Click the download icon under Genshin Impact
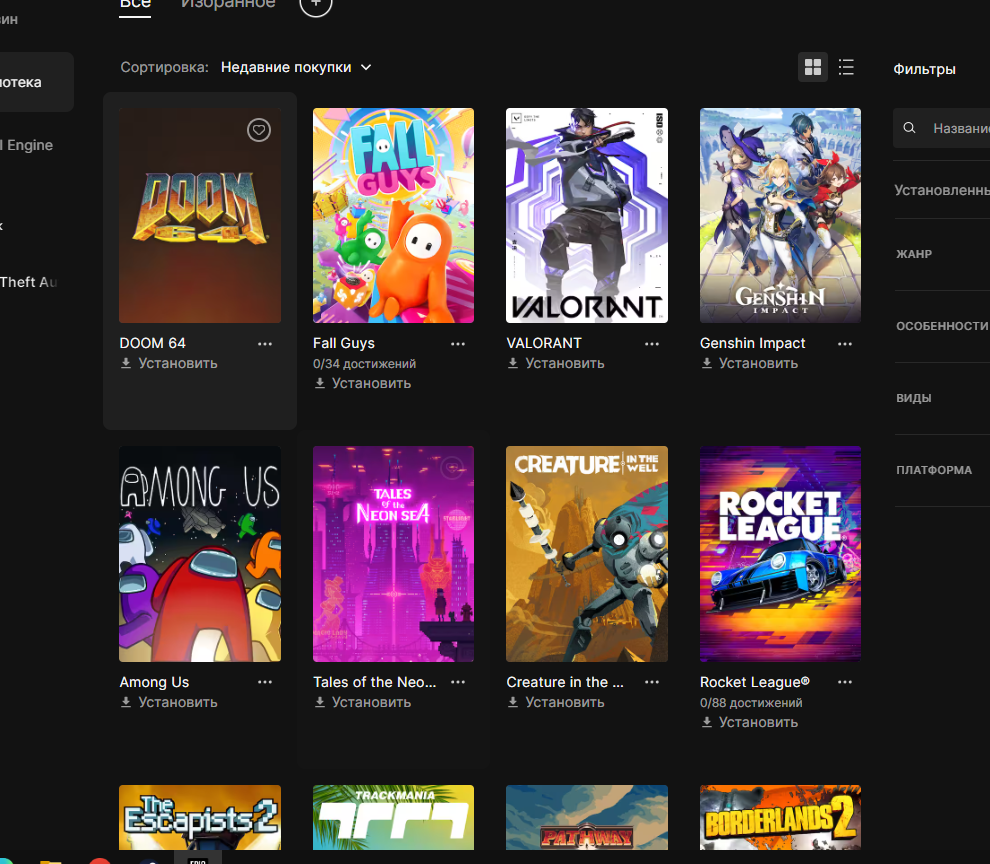This screenshot has height=864, width=990. 707,363
